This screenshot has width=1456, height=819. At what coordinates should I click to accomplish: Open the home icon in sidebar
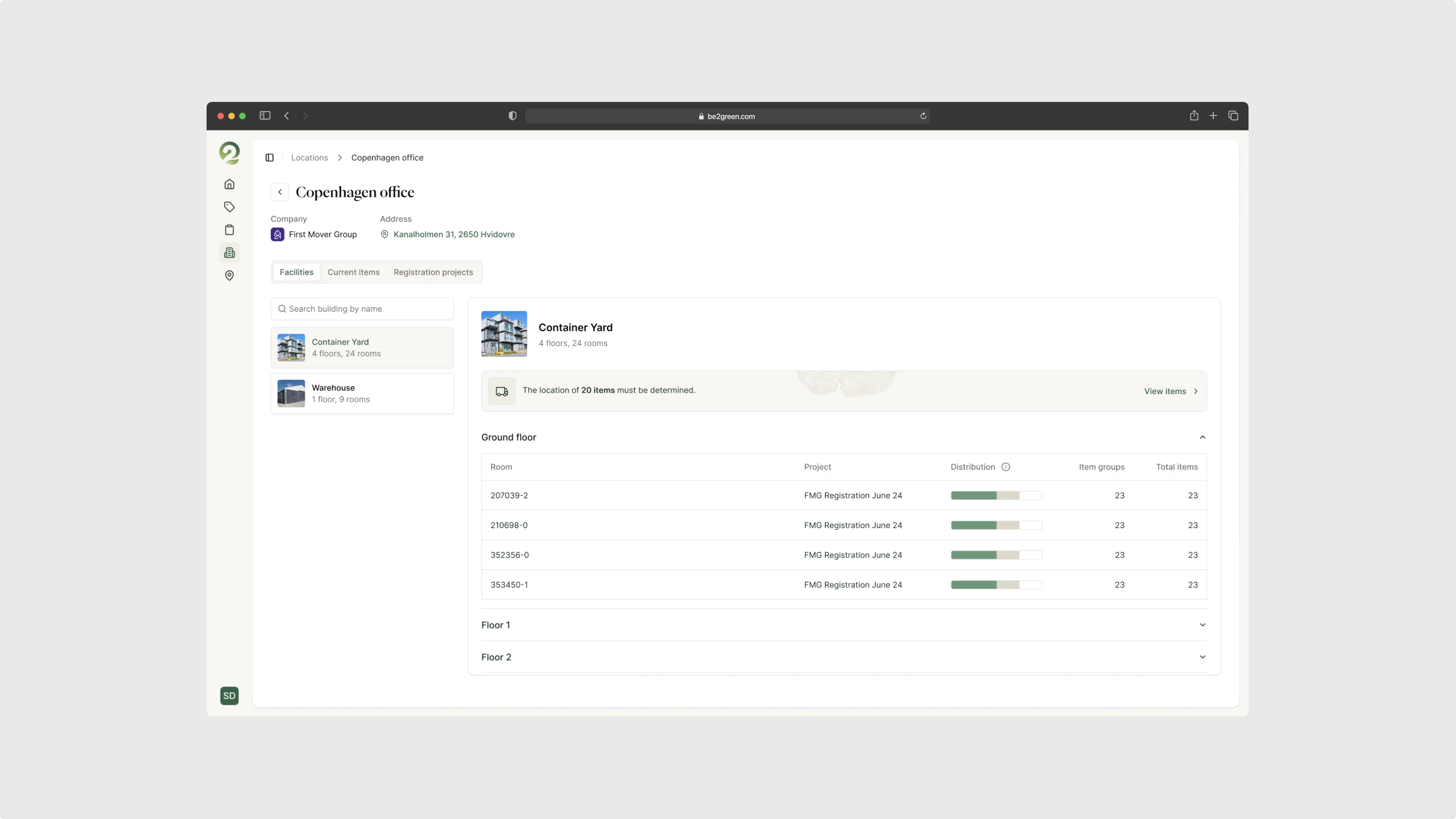point(229,184)
